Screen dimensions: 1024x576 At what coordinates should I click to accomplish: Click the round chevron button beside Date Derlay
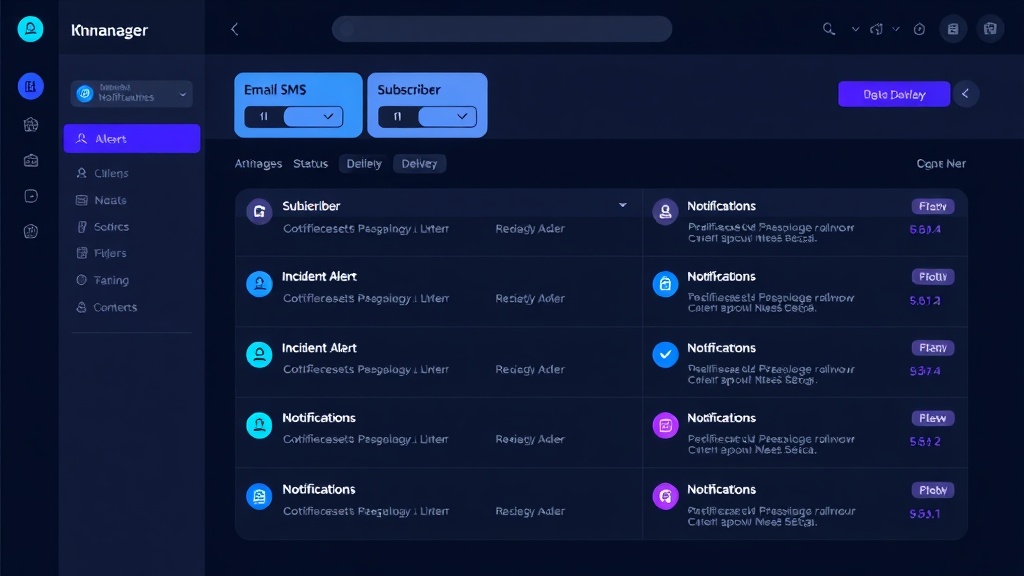click(965, 94)
